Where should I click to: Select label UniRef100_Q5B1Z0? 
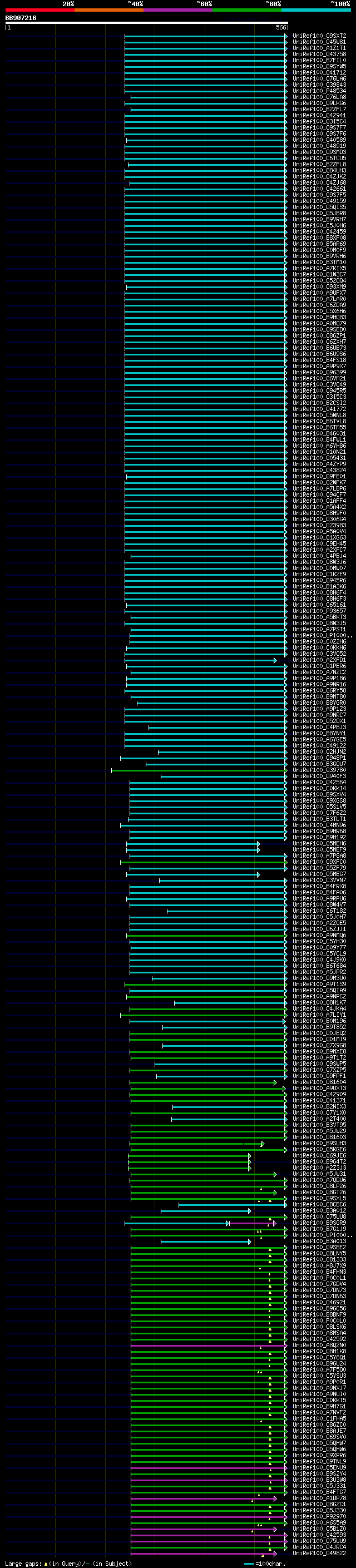coord(319,1529)
